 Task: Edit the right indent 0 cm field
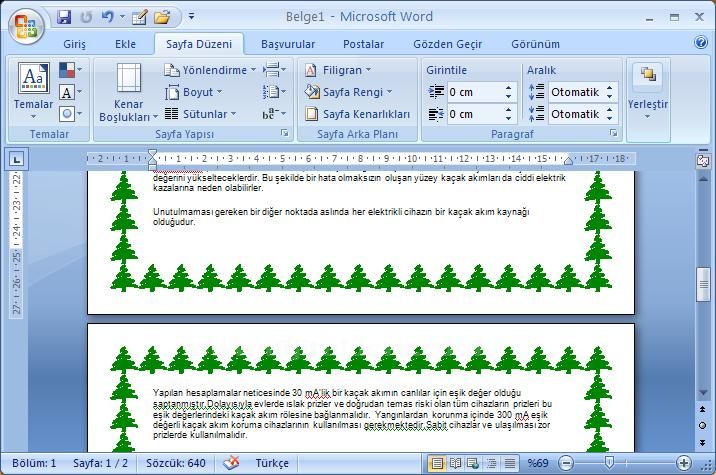(474, 114)
